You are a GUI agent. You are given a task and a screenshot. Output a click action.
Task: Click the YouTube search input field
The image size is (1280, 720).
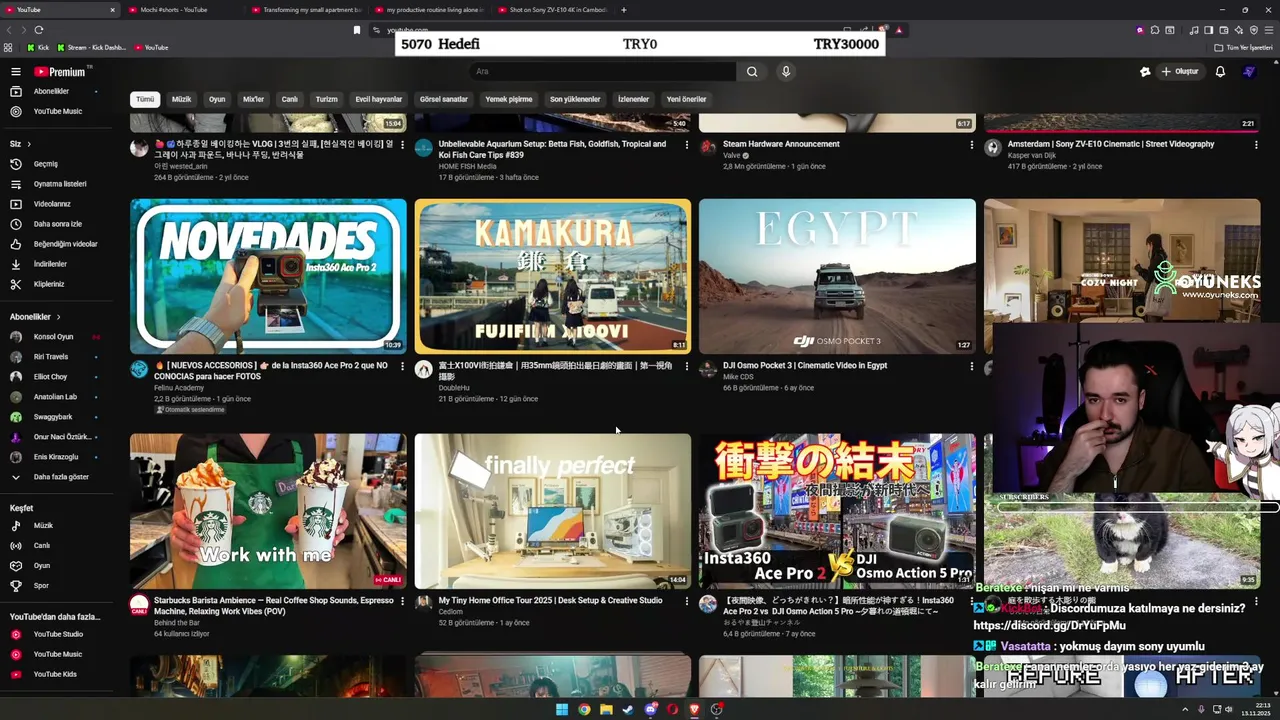[x=603, y=72]
